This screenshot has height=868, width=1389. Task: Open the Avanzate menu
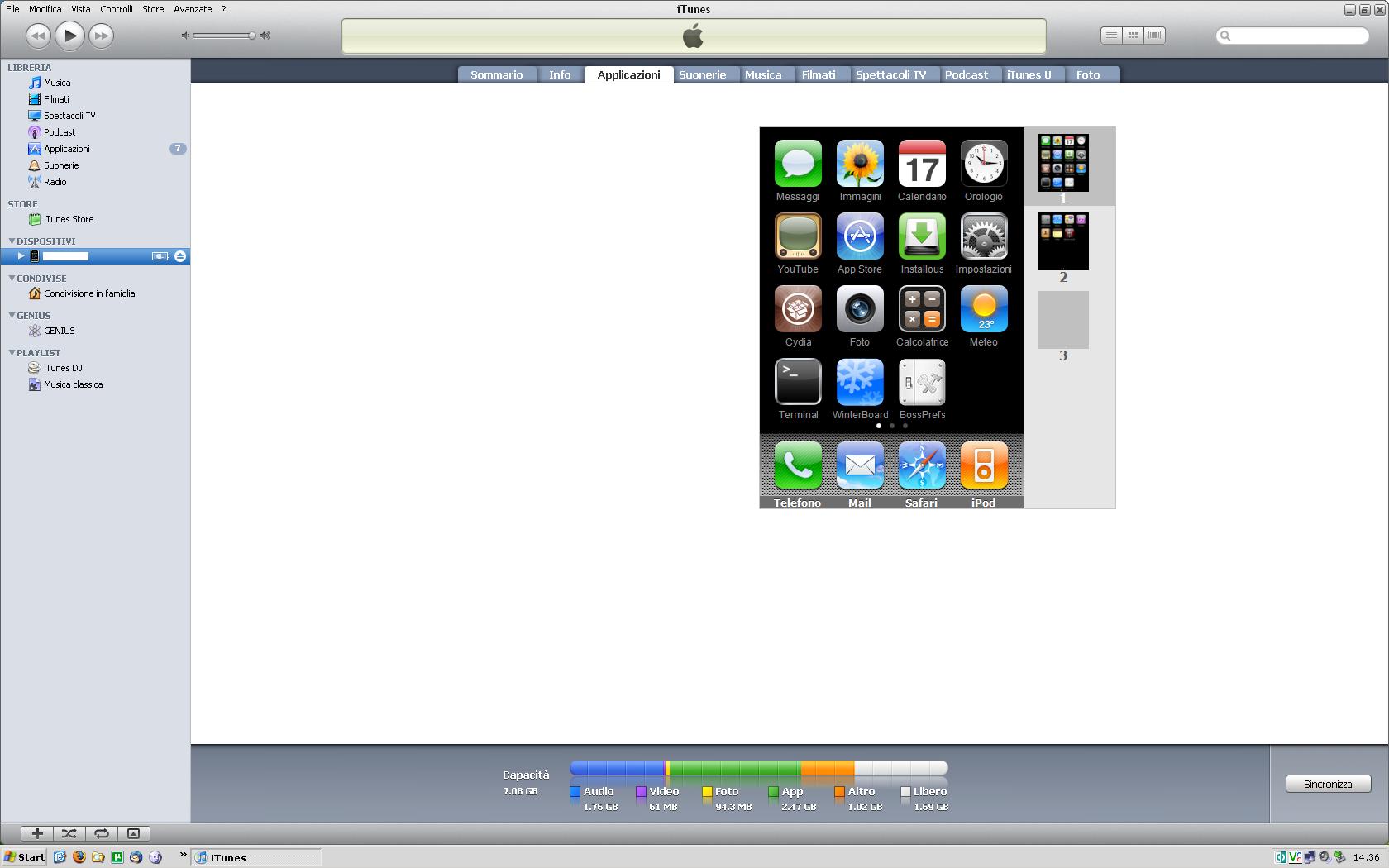point(193,9)
